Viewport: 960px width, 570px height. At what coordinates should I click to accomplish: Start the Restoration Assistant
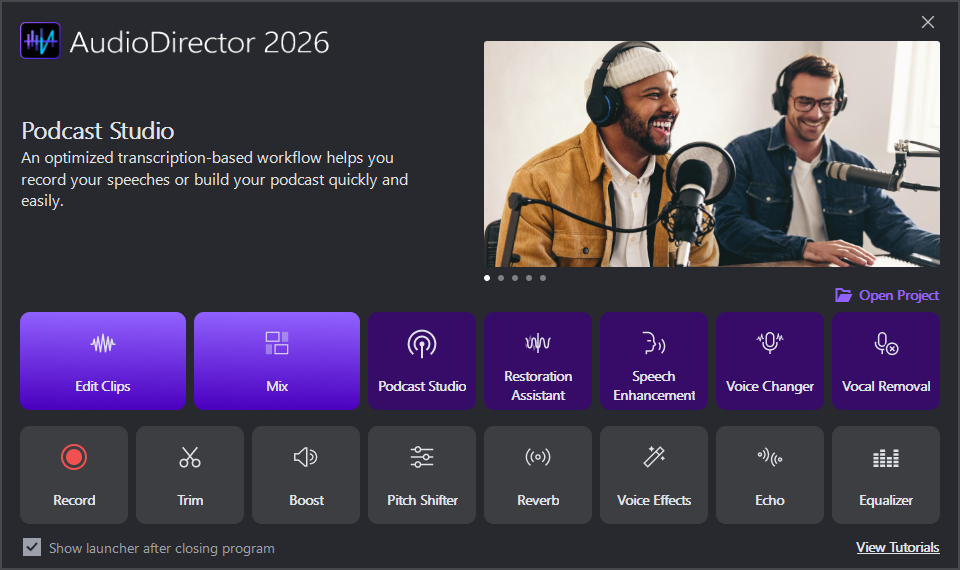[x=538, y=361]
